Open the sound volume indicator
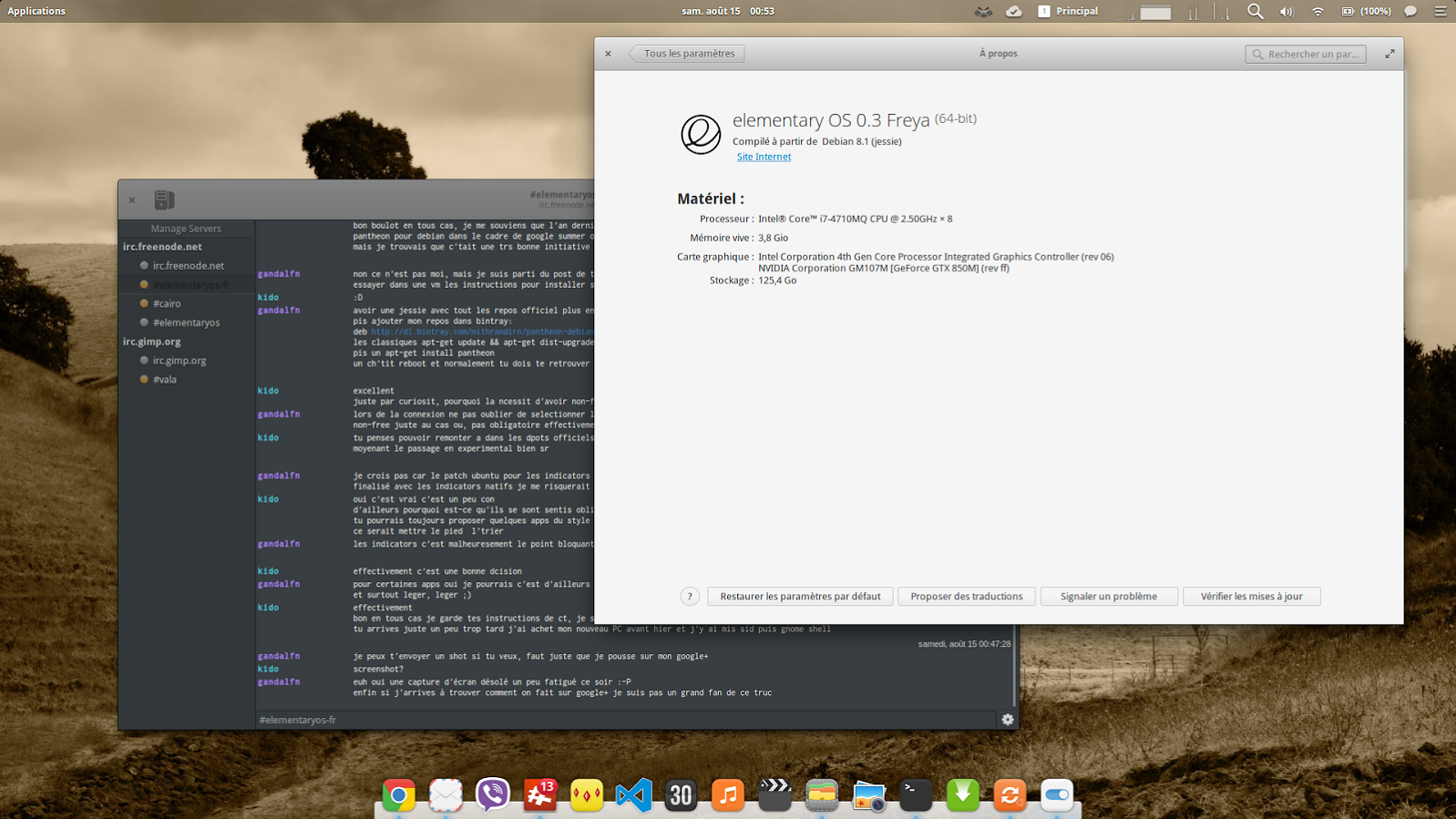 [x=1287, y=11]
